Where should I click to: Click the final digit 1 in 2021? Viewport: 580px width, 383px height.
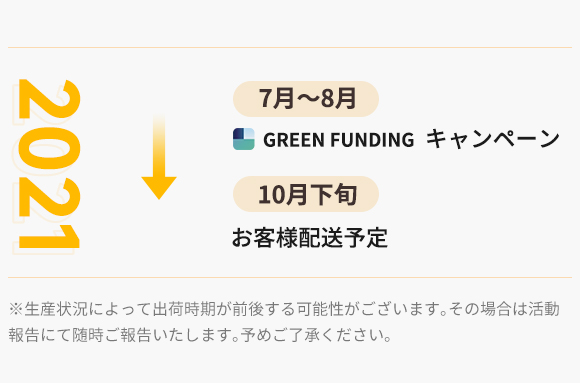(49, 237)
